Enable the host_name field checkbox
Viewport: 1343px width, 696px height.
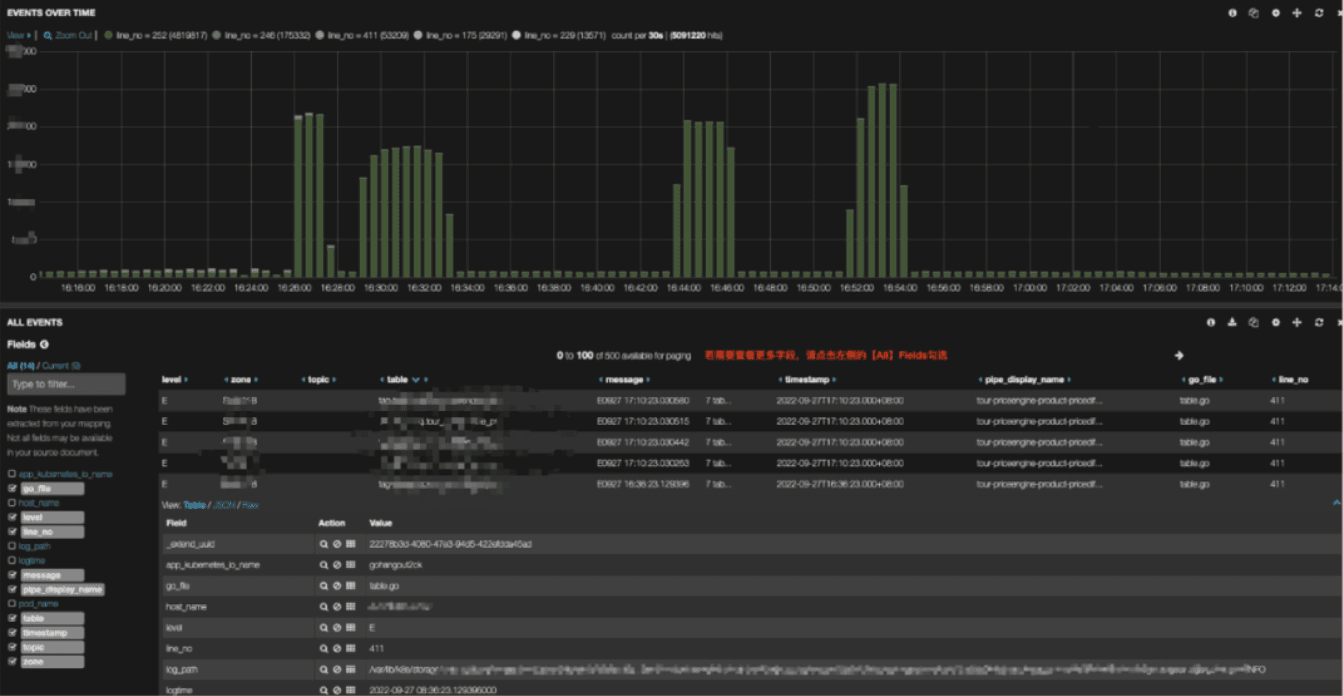pos(12,503)
